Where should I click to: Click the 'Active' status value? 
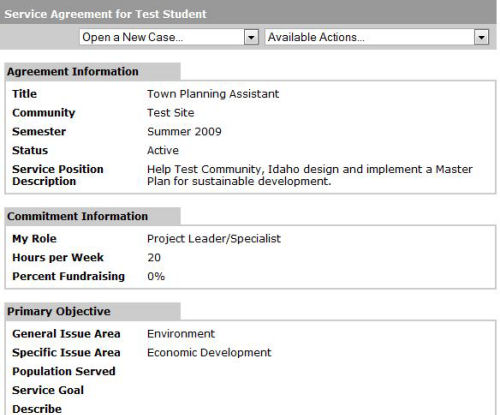tap(163, 150)
